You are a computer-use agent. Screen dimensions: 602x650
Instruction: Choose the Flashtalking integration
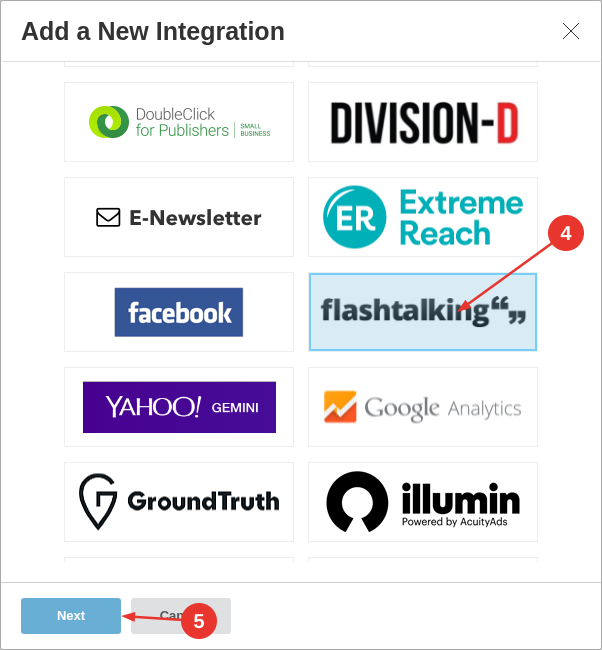coord(423,312)
